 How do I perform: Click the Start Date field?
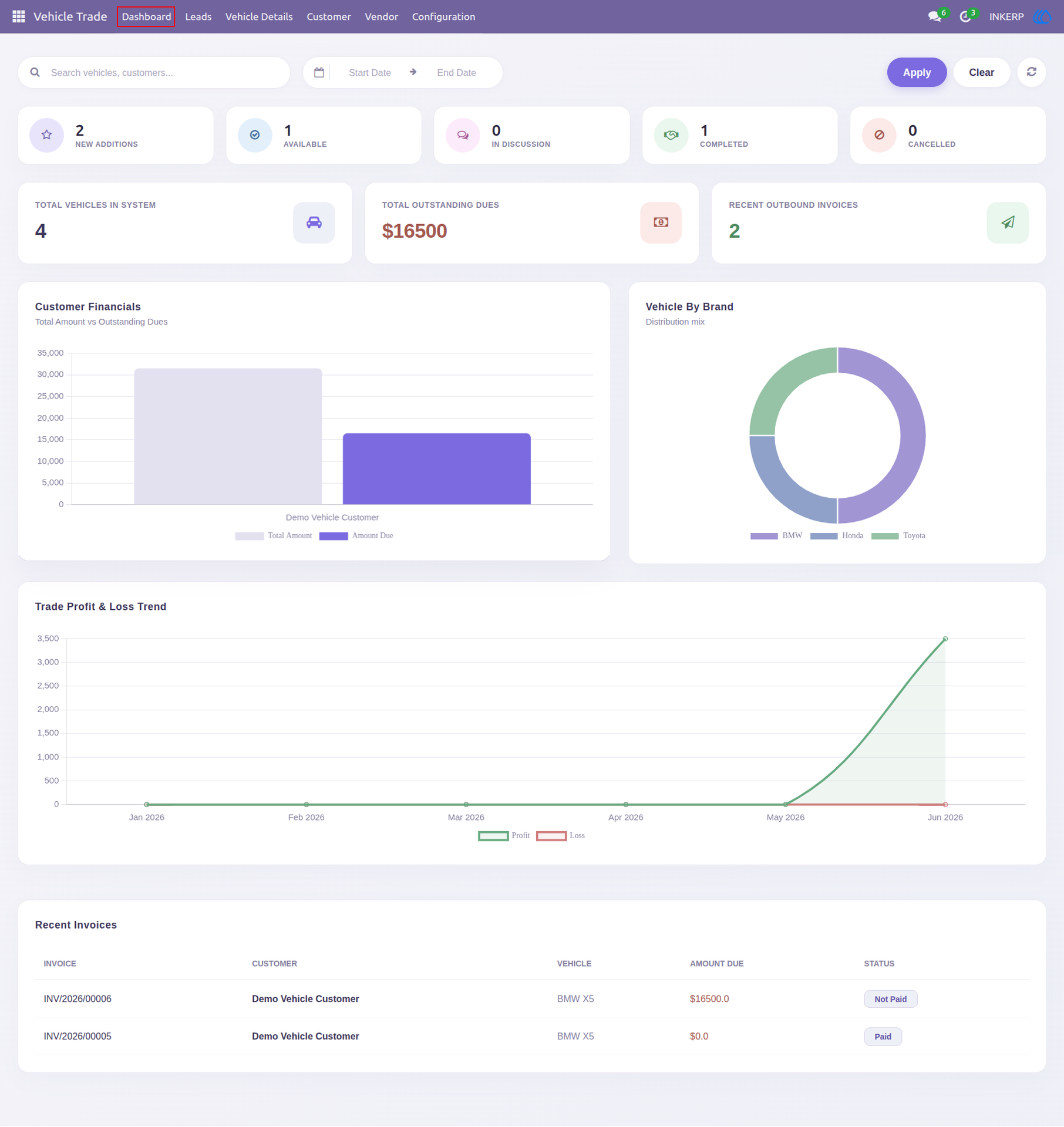pyautogui.click(x=369, y=73)
